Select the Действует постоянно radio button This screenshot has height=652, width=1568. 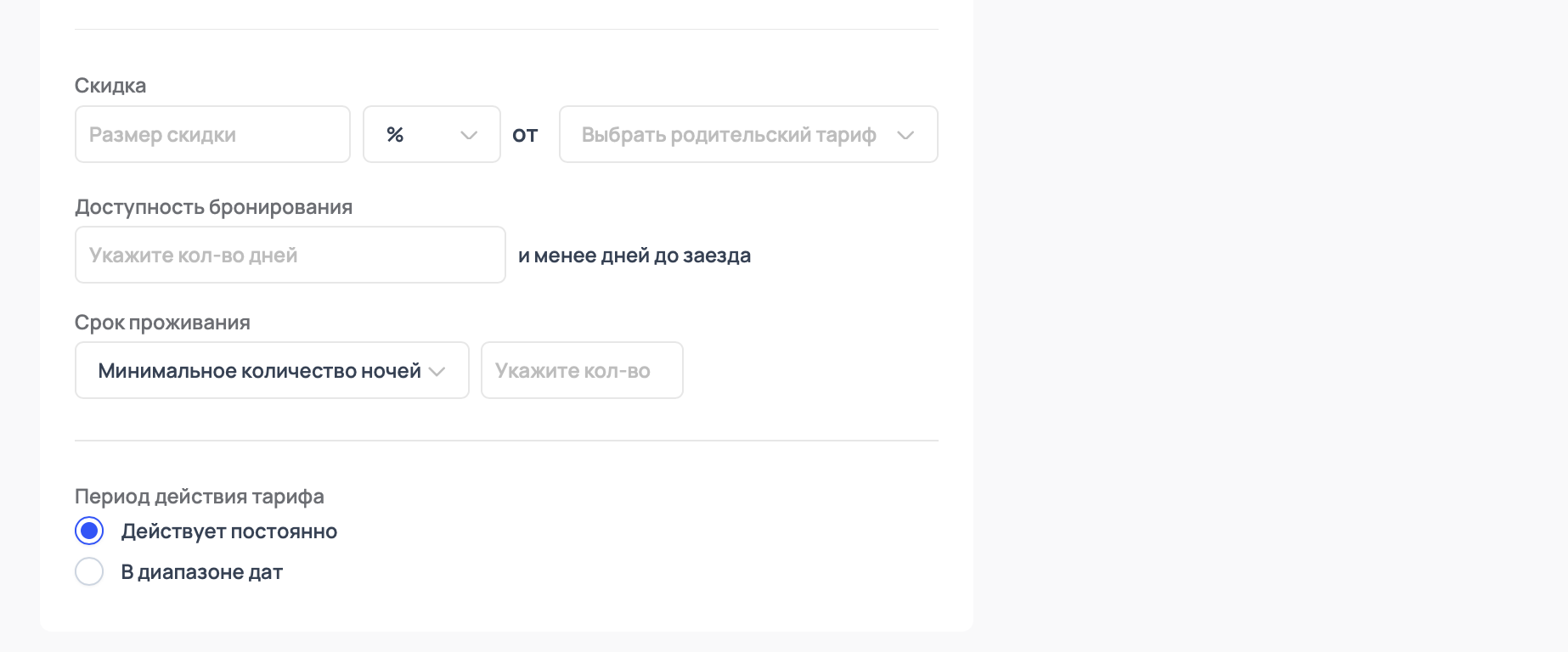89,531
